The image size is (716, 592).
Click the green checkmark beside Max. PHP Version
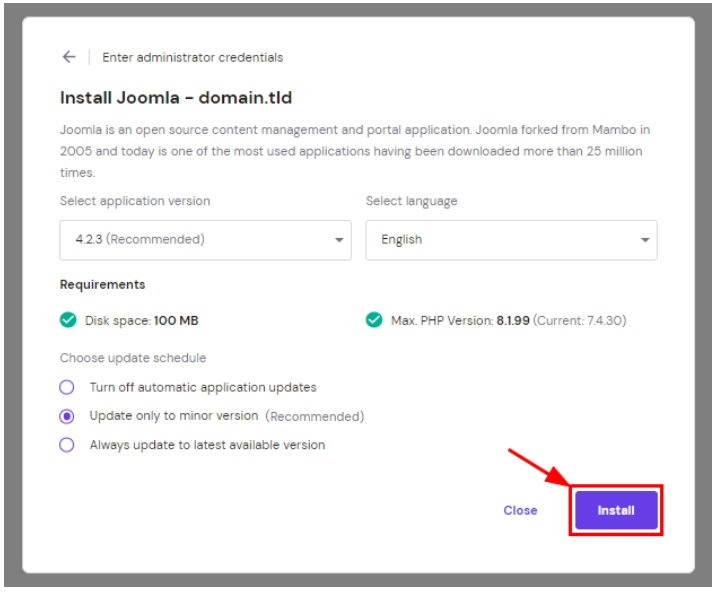pos(374,320)
